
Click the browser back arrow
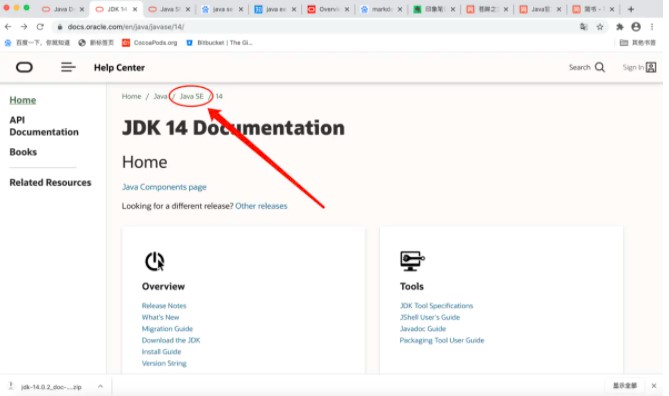click(x=8, y=27)
